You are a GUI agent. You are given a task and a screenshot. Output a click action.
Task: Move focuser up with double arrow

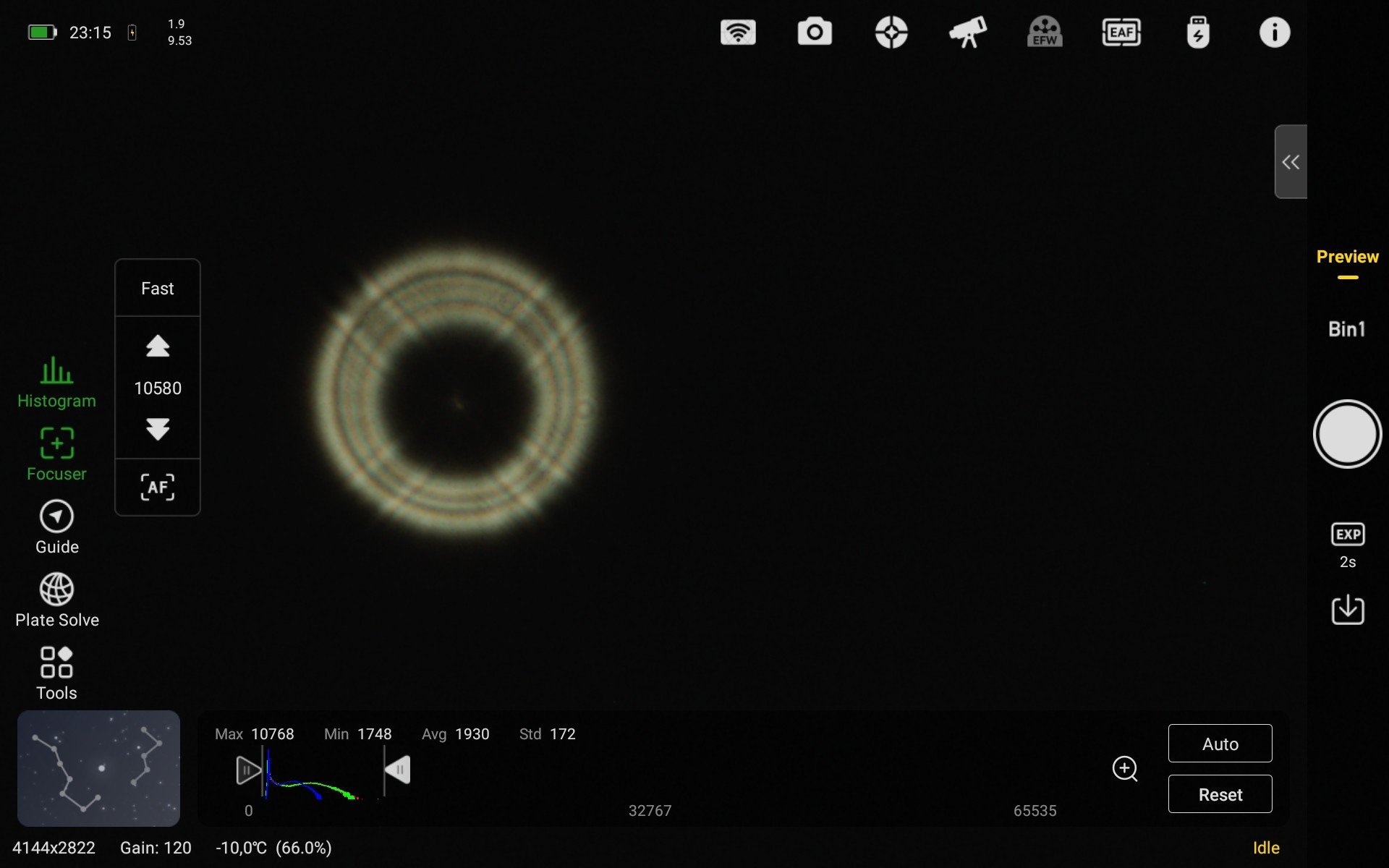pos(158,346)
